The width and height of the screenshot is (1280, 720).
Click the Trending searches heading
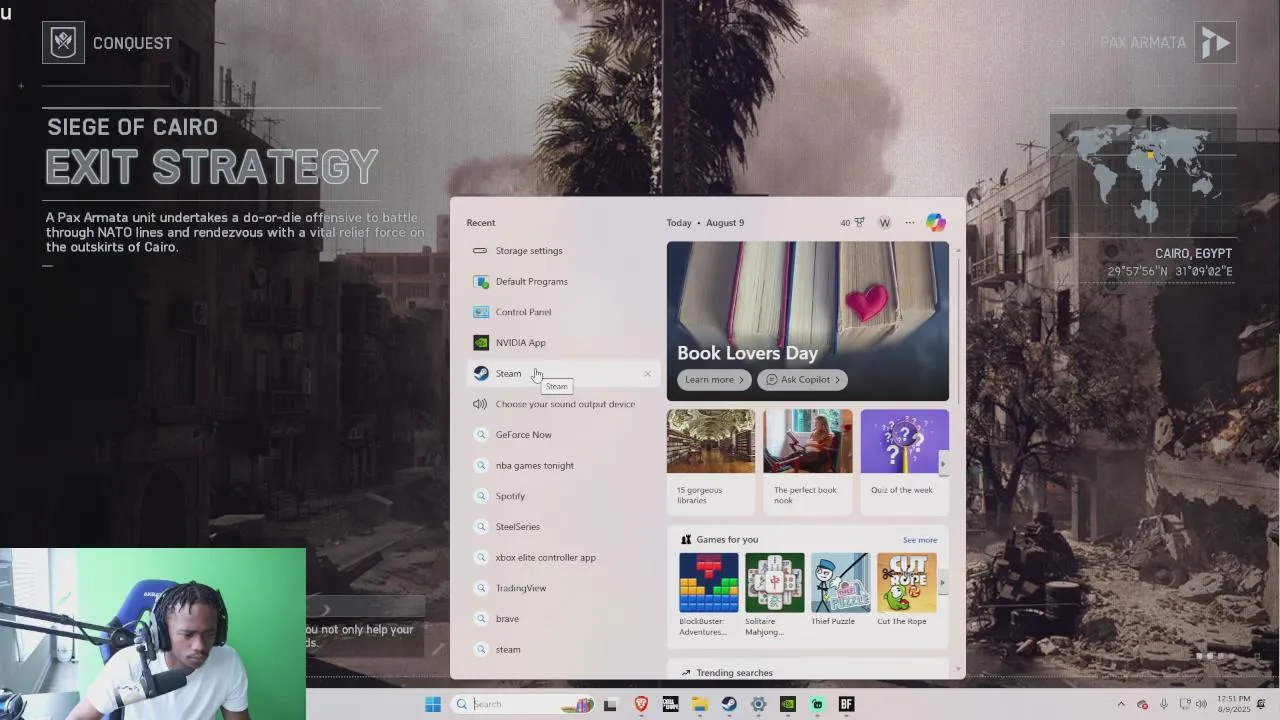734,673
